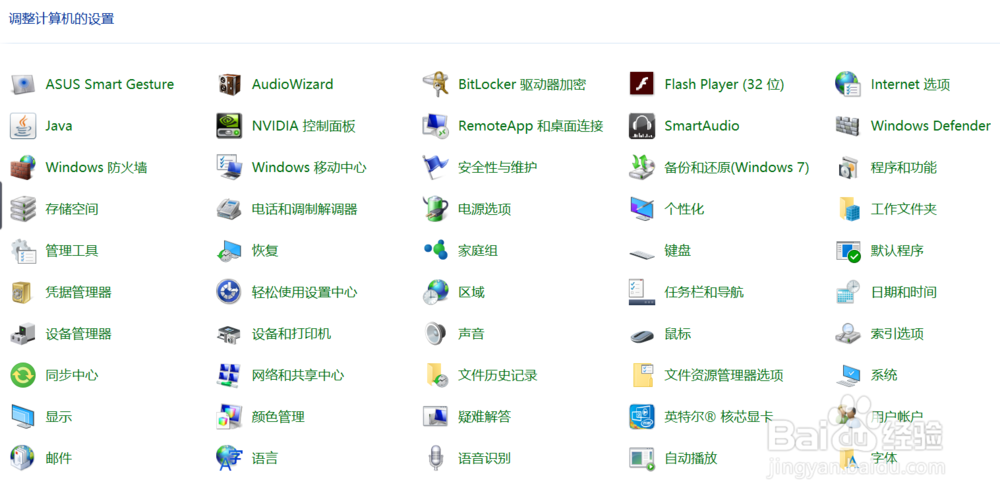The height and width of the screenshot is (501, 1000).
Task: Click the 存储空间 drives icon
Action: click(x=23, y=208)
